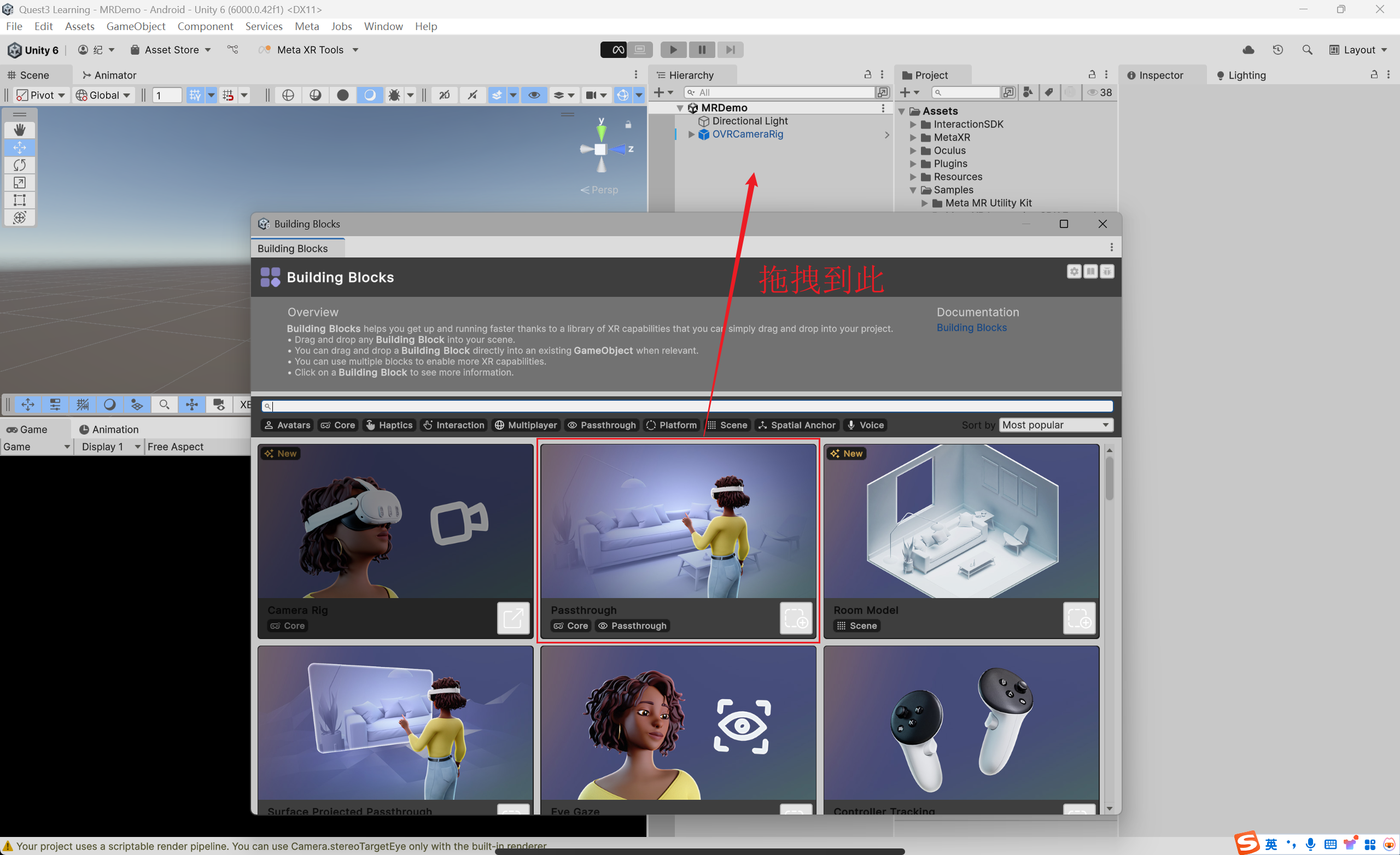The width and height of the screenshot is (1400, 855).
Task: Click the Building Blocks vertical scrollbar
Action: (x=1109, y=477)
